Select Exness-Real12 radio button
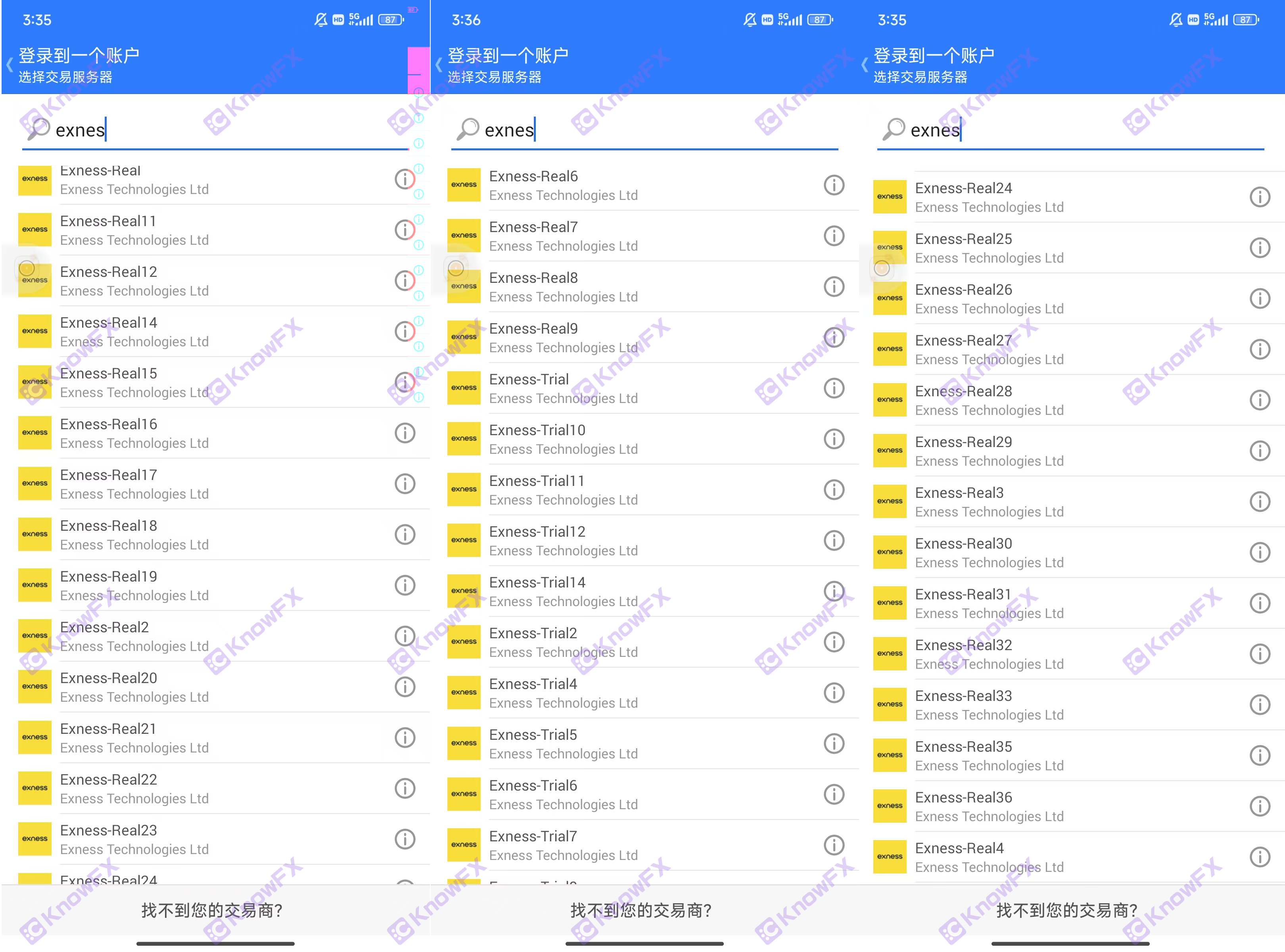1285x952 pixels. (27, 268)
